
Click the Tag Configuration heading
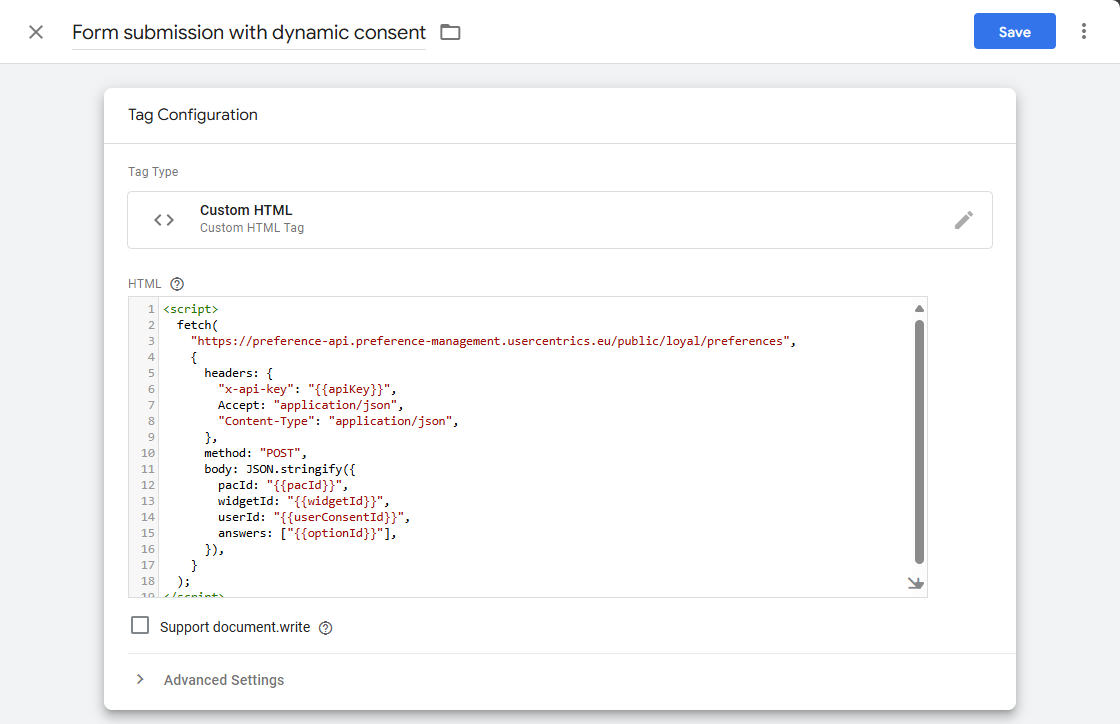coord(193,115)
